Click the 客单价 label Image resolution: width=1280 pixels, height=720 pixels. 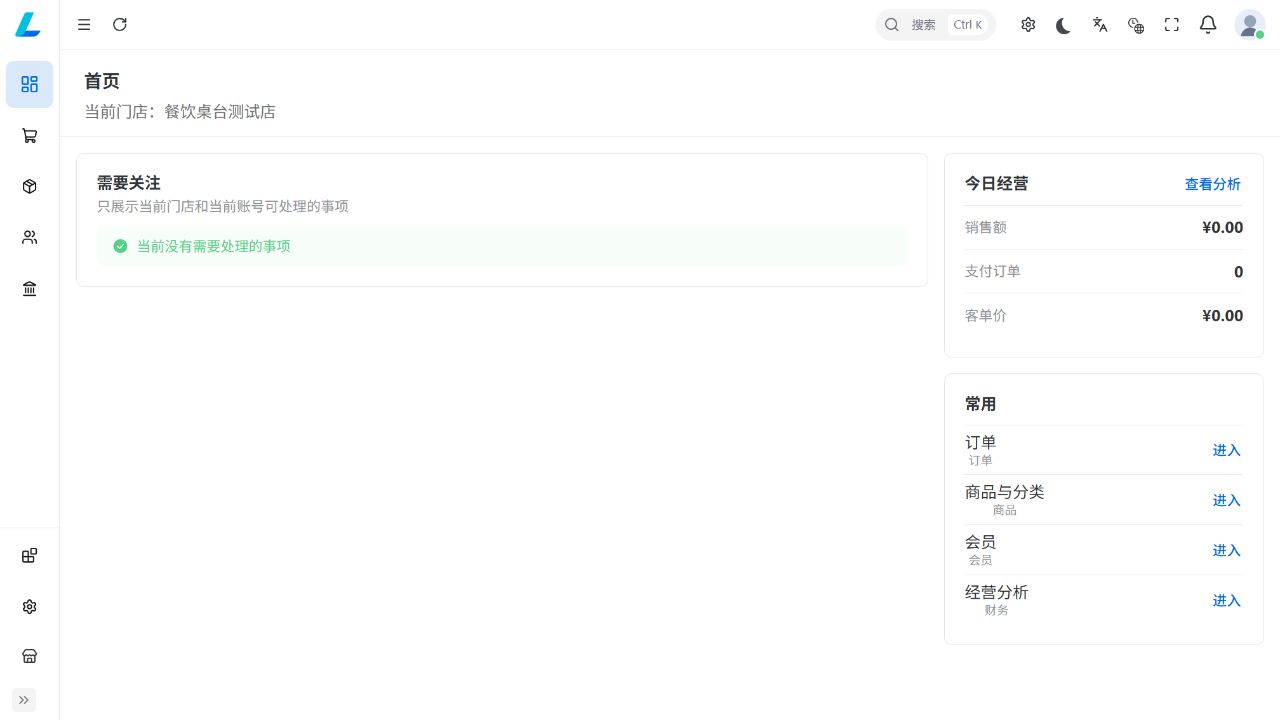point(986,316)
